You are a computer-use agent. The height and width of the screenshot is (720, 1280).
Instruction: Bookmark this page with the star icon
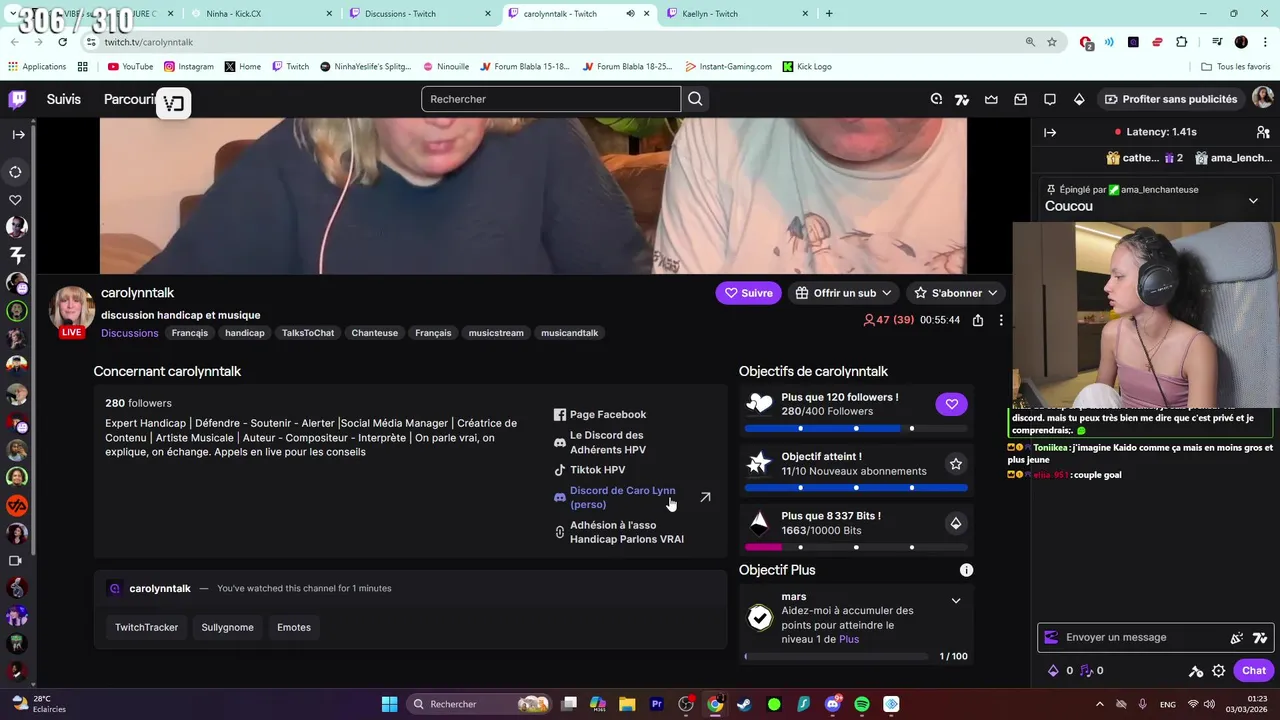1052,42
